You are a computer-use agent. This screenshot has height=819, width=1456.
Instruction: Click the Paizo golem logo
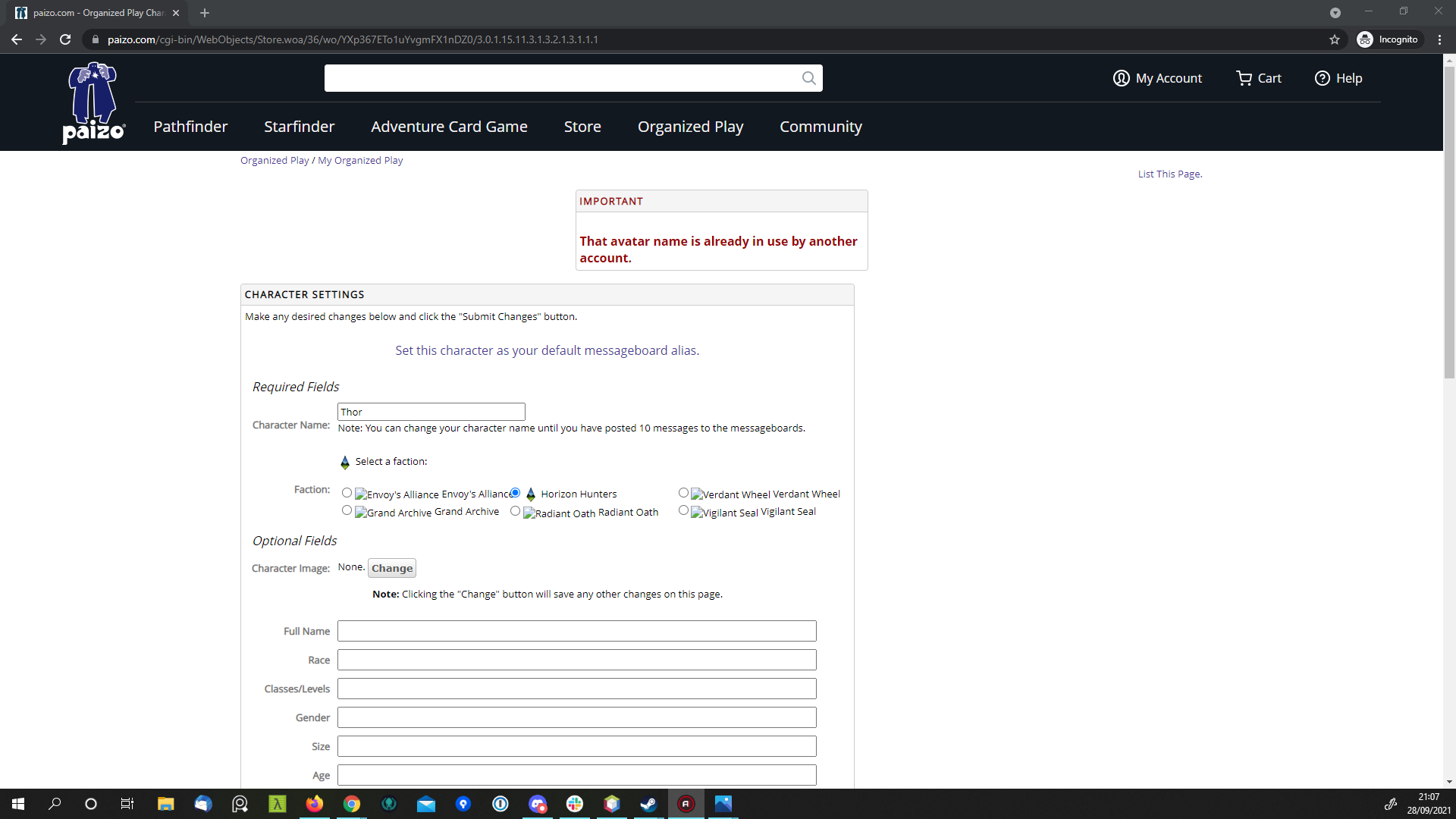[93, 102]
